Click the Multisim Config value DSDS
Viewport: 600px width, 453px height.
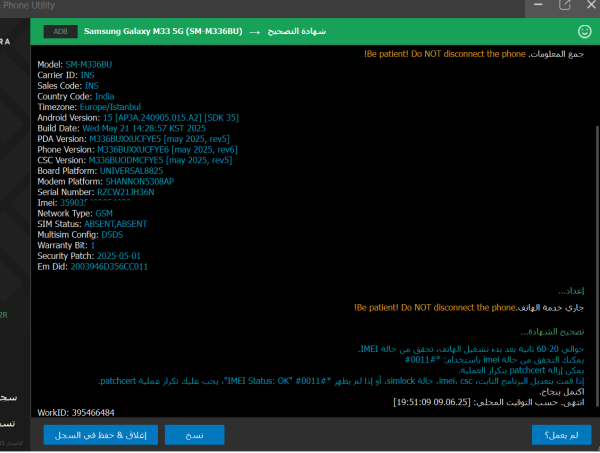(x=112, y=235)
